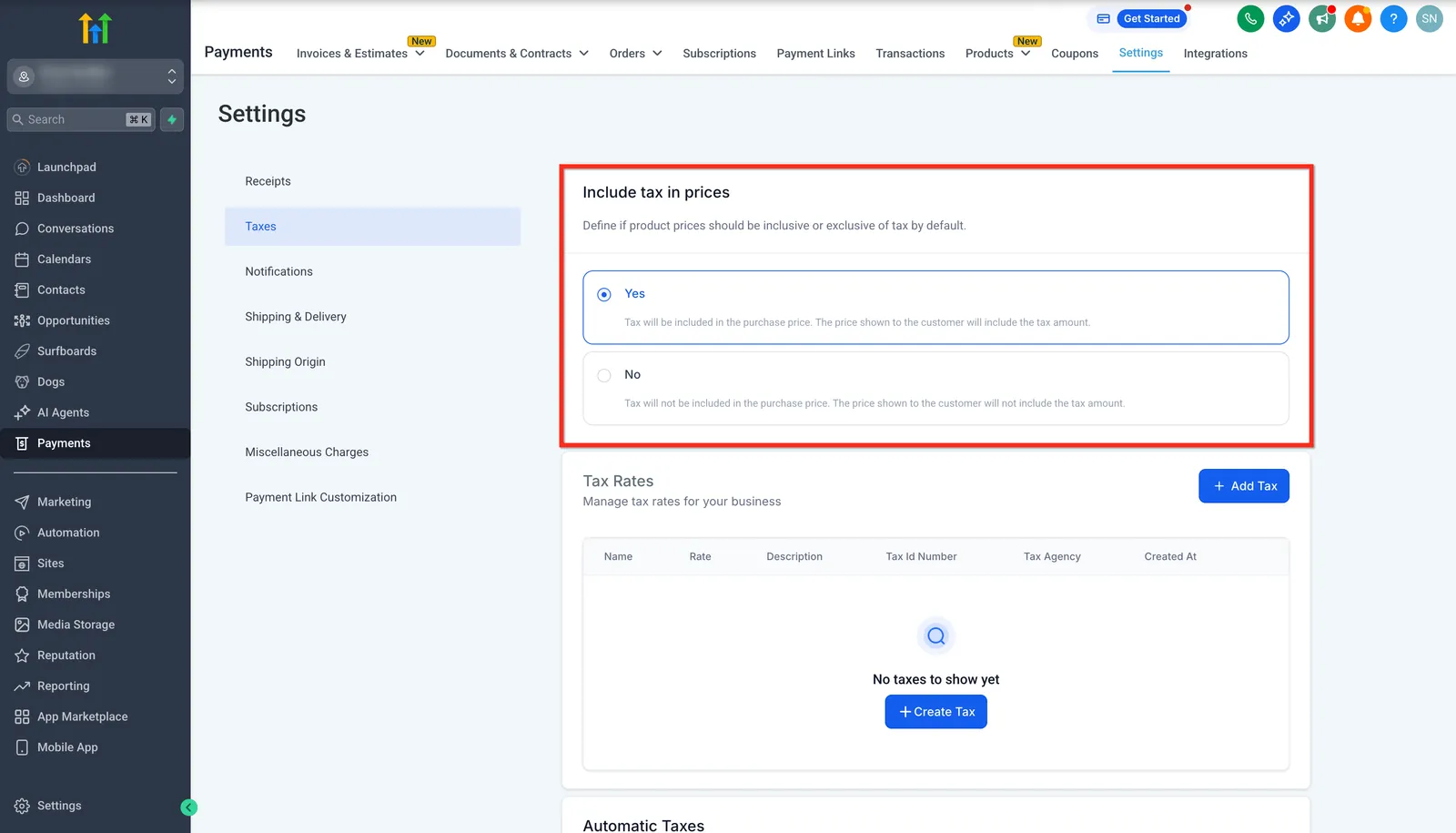Open Subscriptions settings in left list
The width and height of the screenshot is (1456, 833).
(372, 407)
